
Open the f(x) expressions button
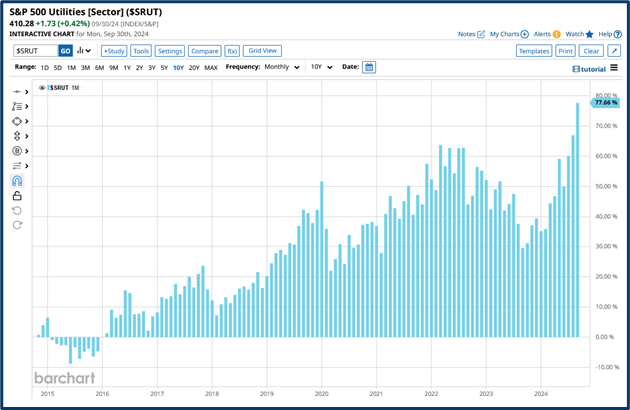tap(232, 50)
